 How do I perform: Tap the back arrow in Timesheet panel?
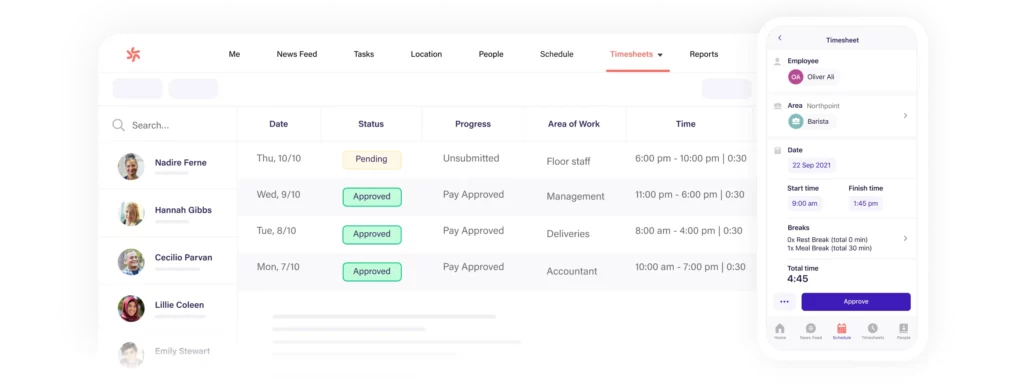coord(780,39)
